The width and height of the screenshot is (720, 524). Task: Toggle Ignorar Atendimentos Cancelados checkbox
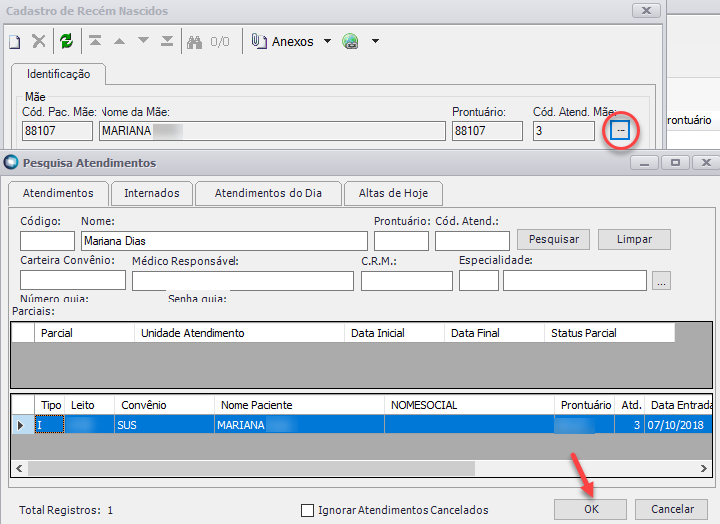pyautogui.click(x=307, y=510)
